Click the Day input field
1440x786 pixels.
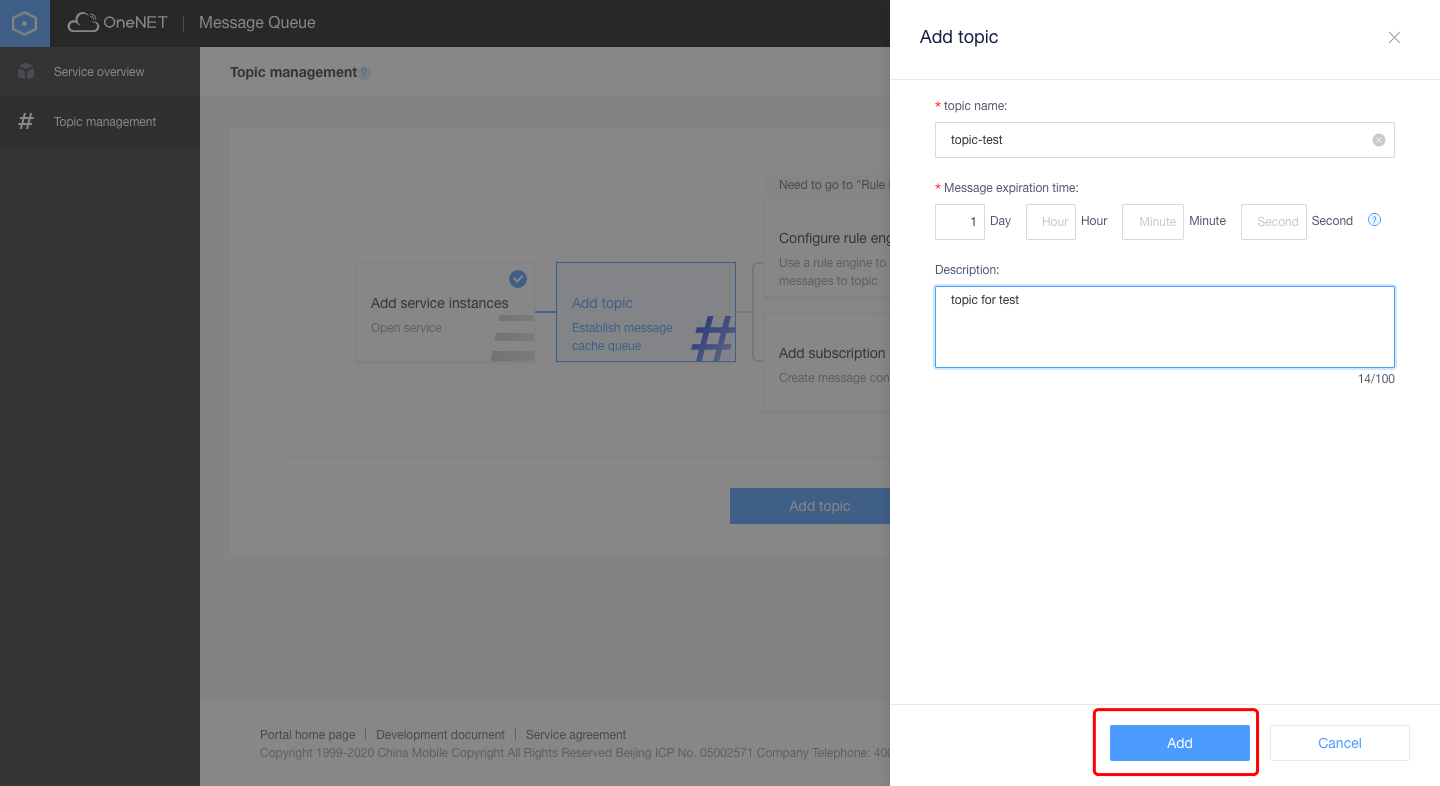tap(960, 222)
